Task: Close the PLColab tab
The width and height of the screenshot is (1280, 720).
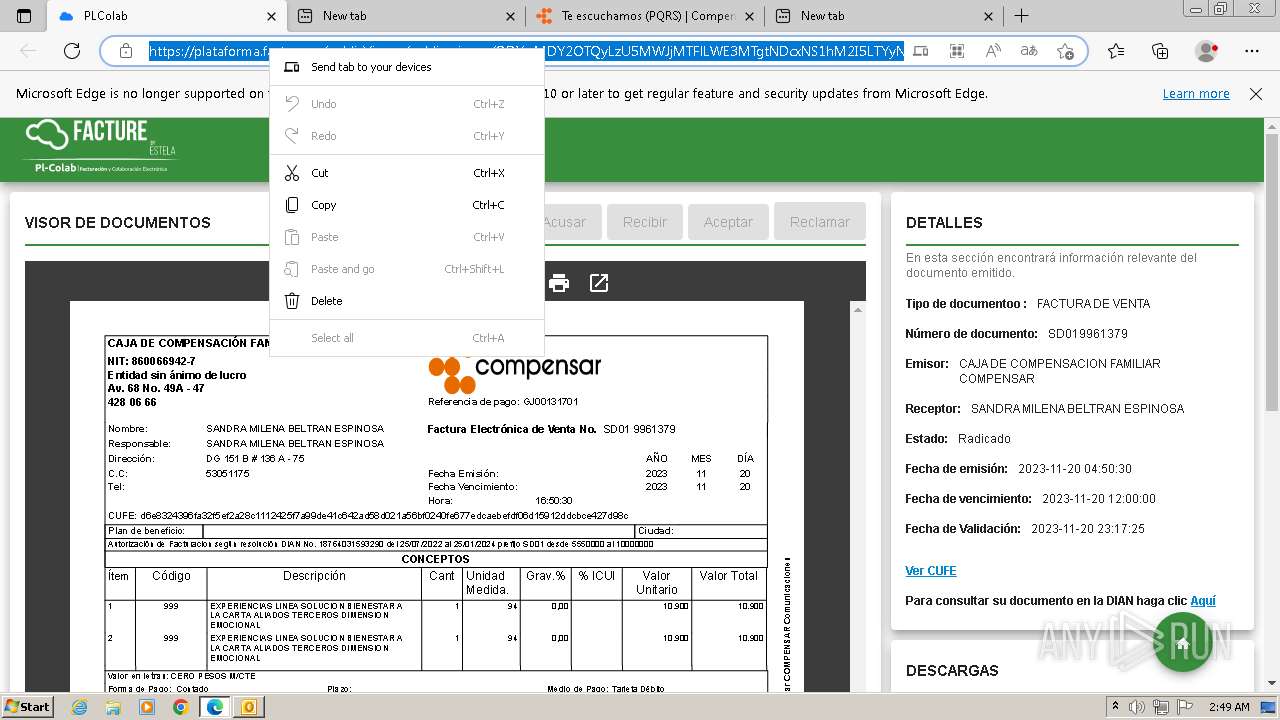Action: click(x=271, y=16)
